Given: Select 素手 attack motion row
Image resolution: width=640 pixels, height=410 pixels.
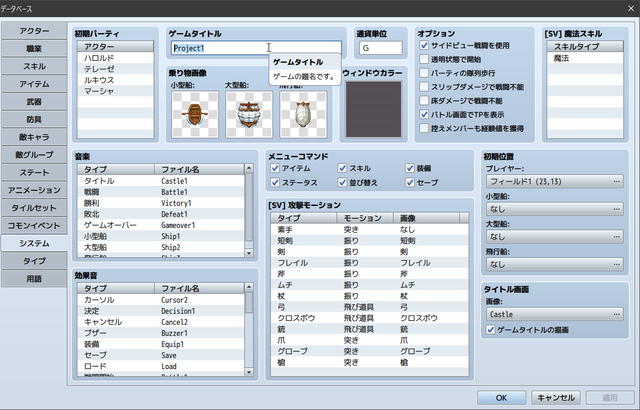Looking at the screenshot, I should point(369,230).
